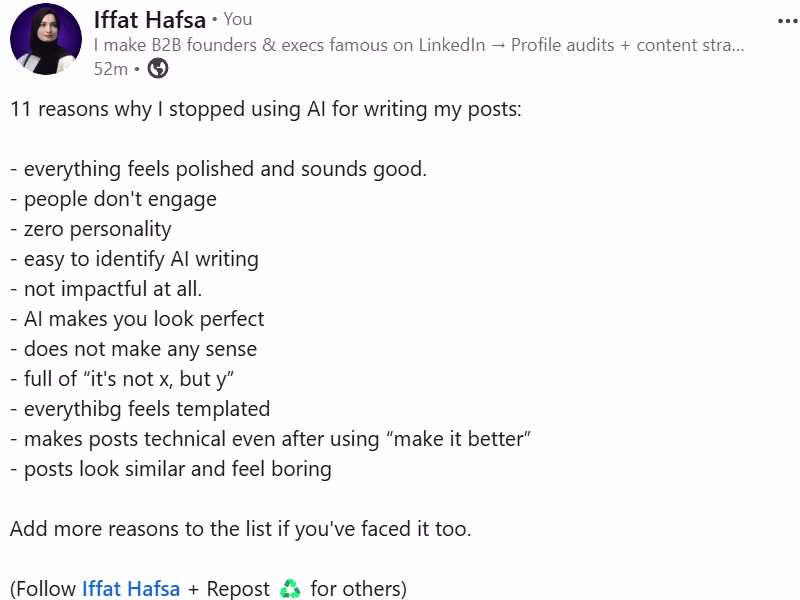Click the misspelled 'everythibg feels templated' line

tap(140, 409)
